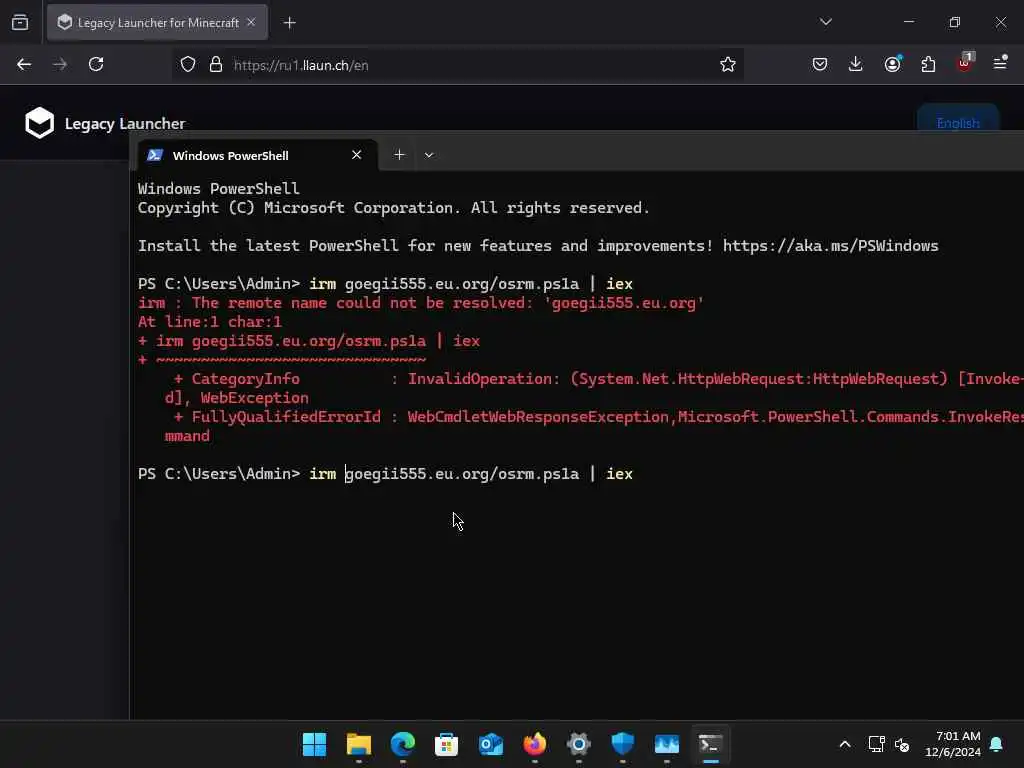This screenshot has height=768, width=1024.
Task: Click the Legacy Launcher logo
Action: [104, 123]
